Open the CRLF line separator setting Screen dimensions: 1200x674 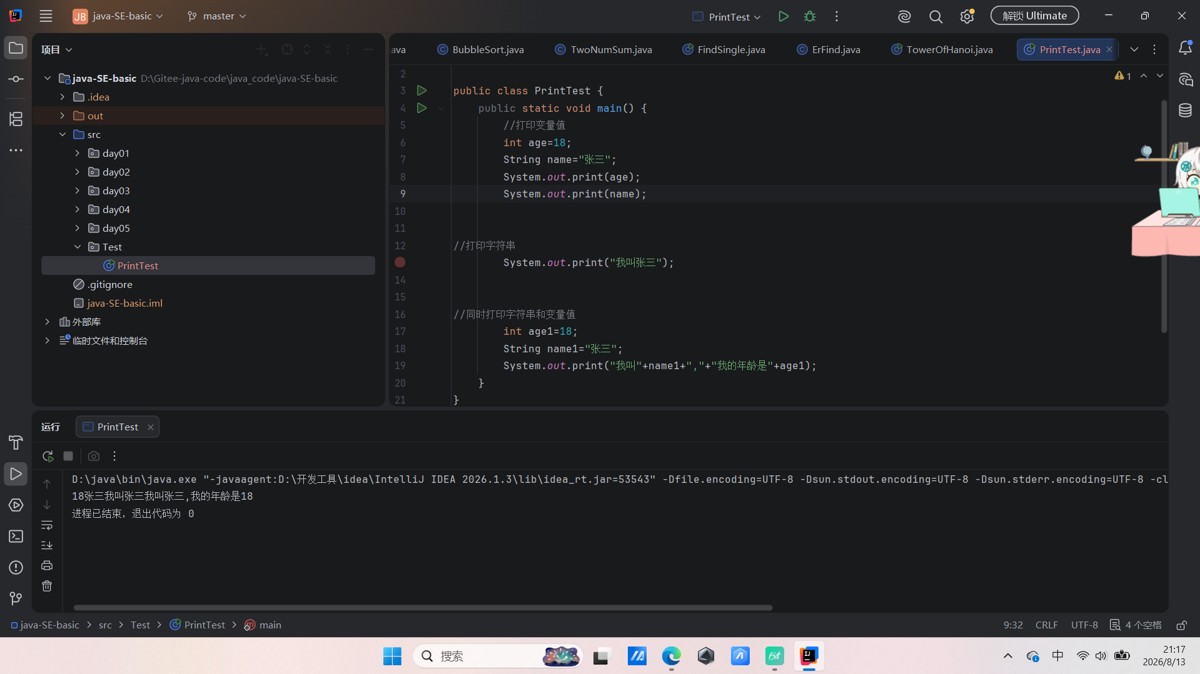(1046, 625)
